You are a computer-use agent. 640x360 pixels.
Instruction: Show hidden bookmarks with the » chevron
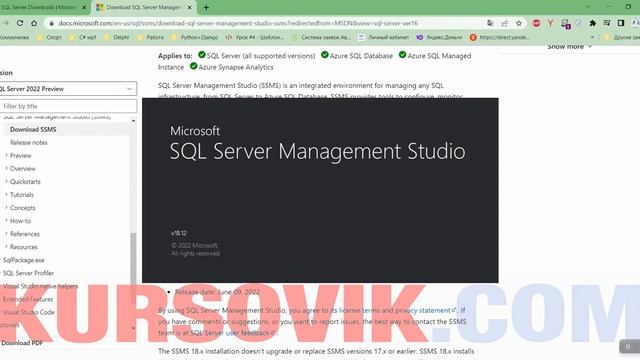click(x=592, y=37)
